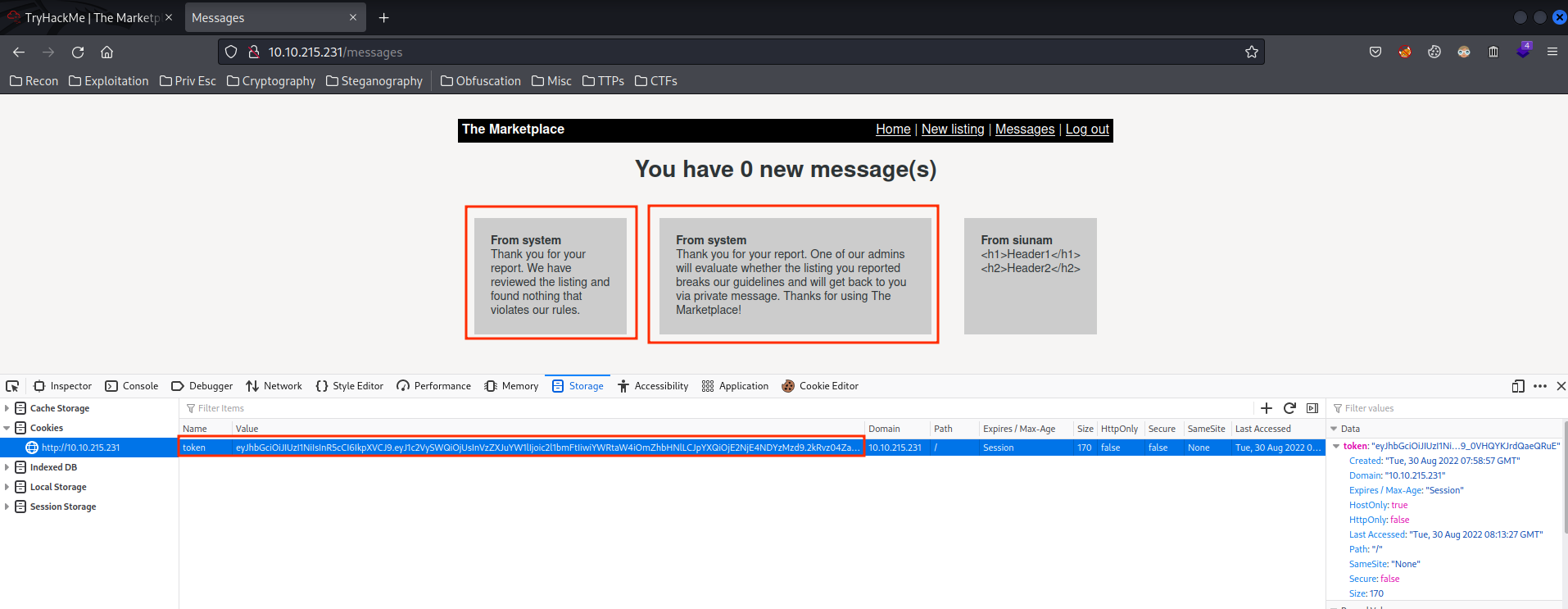Switch to the Memory tab
Image resolution: width=1568 pixels, height=609 pixels.
tap(511, 386)
